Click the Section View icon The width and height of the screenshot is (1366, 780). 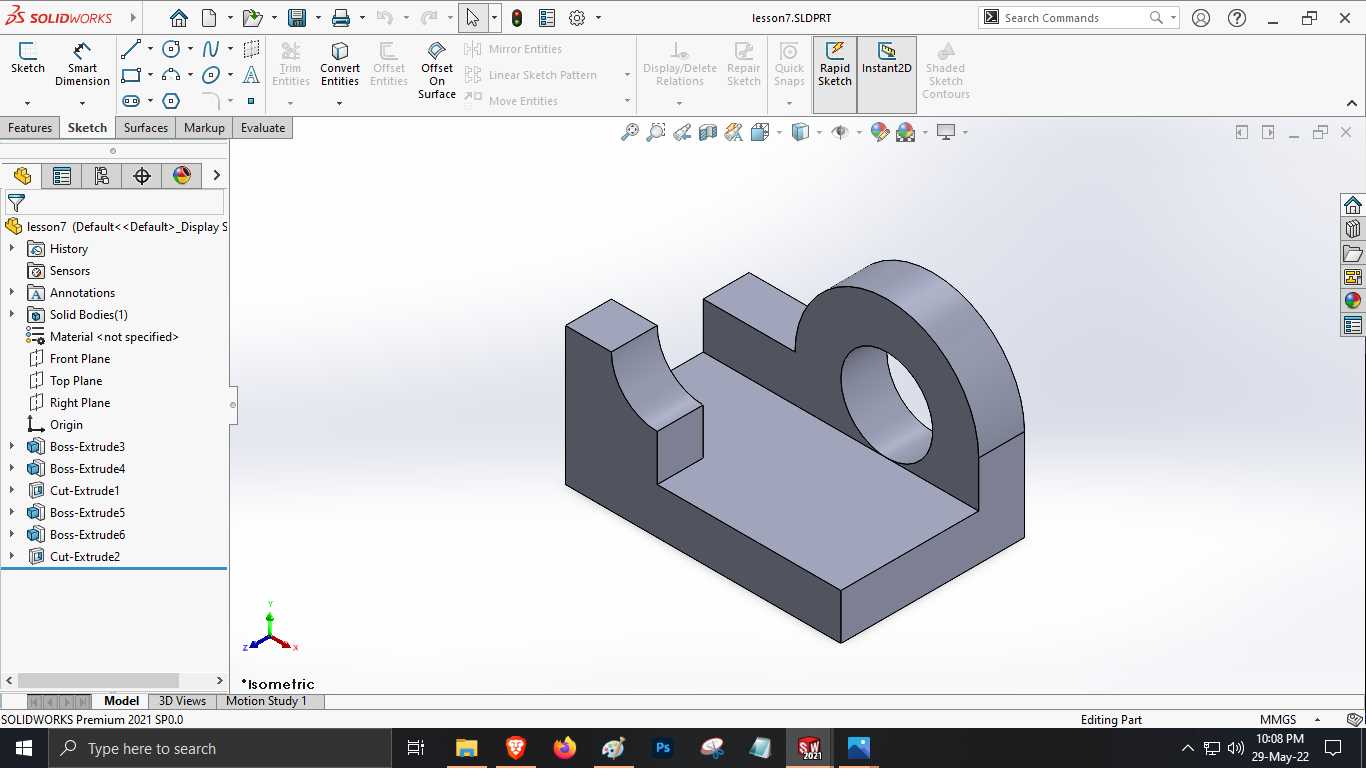point(708,132)
